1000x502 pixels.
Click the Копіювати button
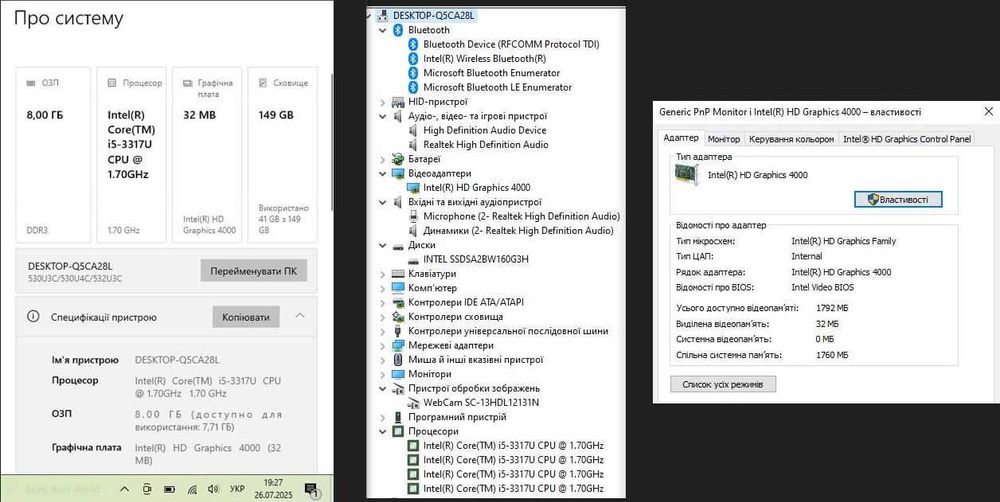coord(246,317)
